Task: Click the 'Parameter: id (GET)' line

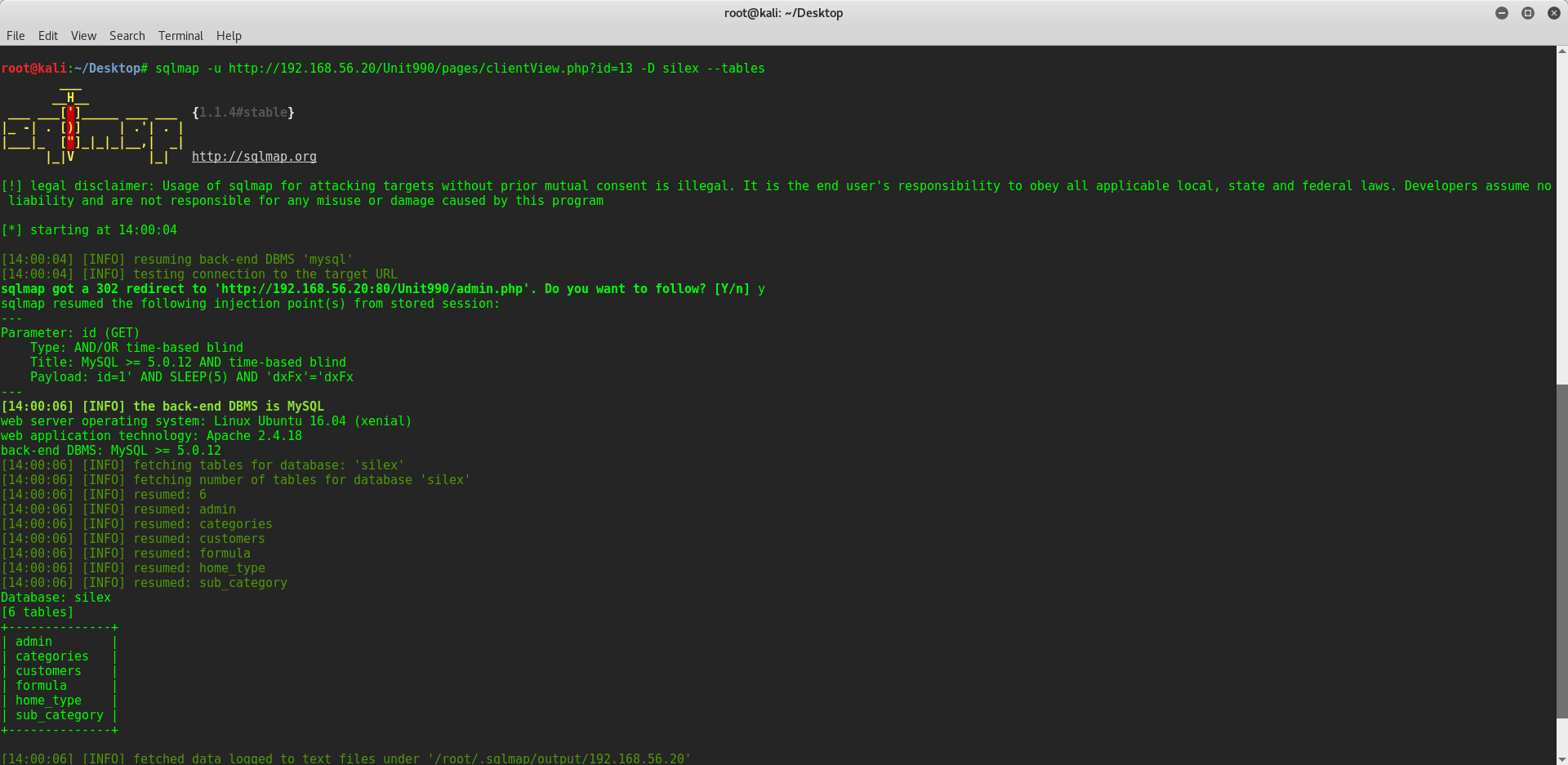Action: tap(70, 333)
